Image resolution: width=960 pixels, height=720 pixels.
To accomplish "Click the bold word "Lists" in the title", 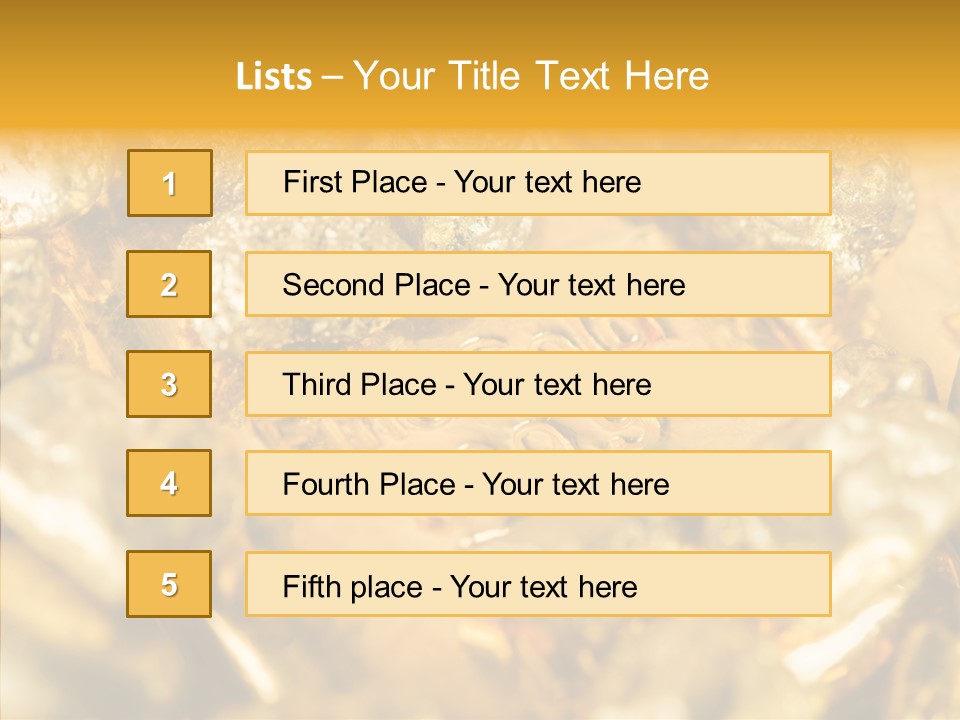I will (274, 76).
